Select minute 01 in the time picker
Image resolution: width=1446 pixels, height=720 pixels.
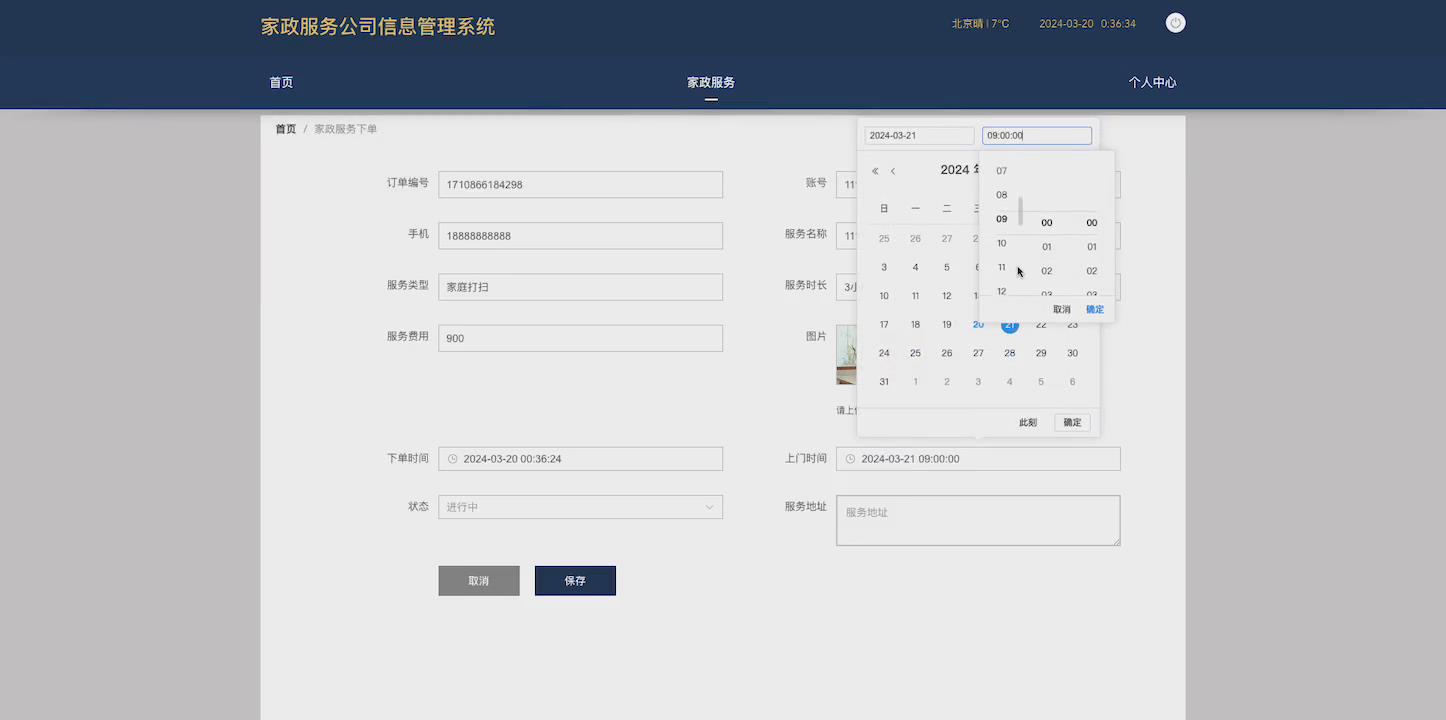[1046, 246]
